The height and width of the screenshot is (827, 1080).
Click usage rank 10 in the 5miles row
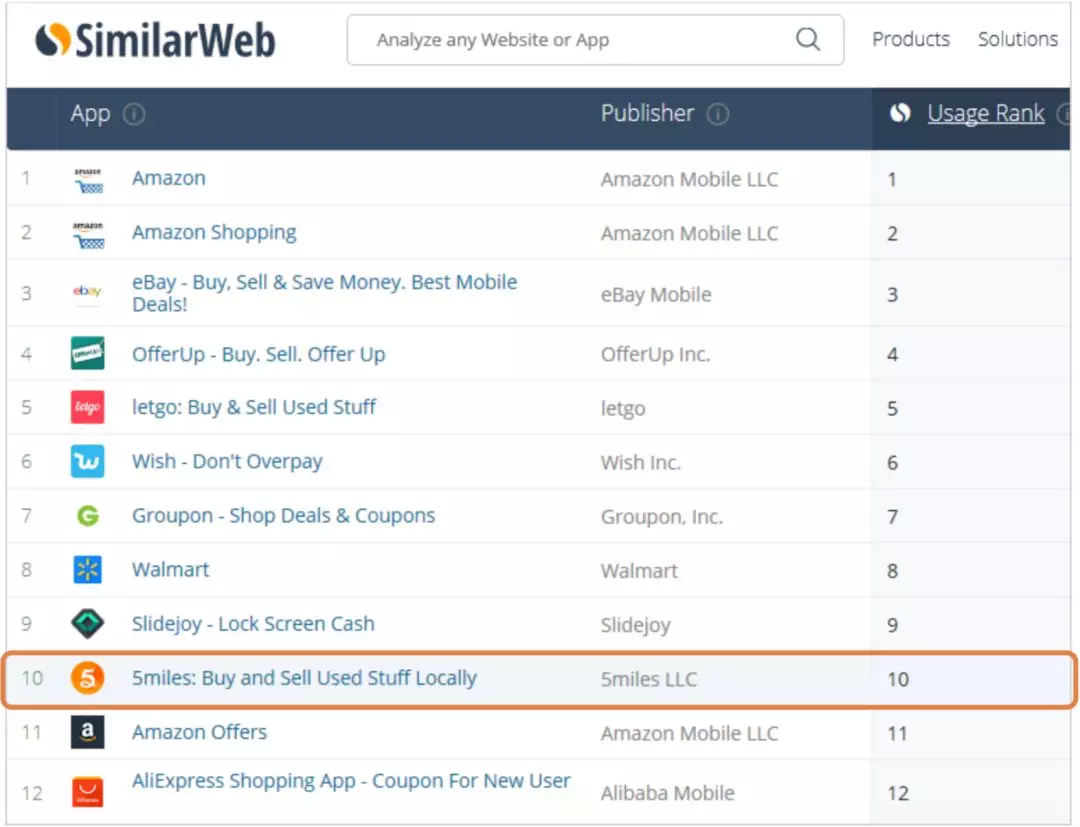[x=898, y=680]
